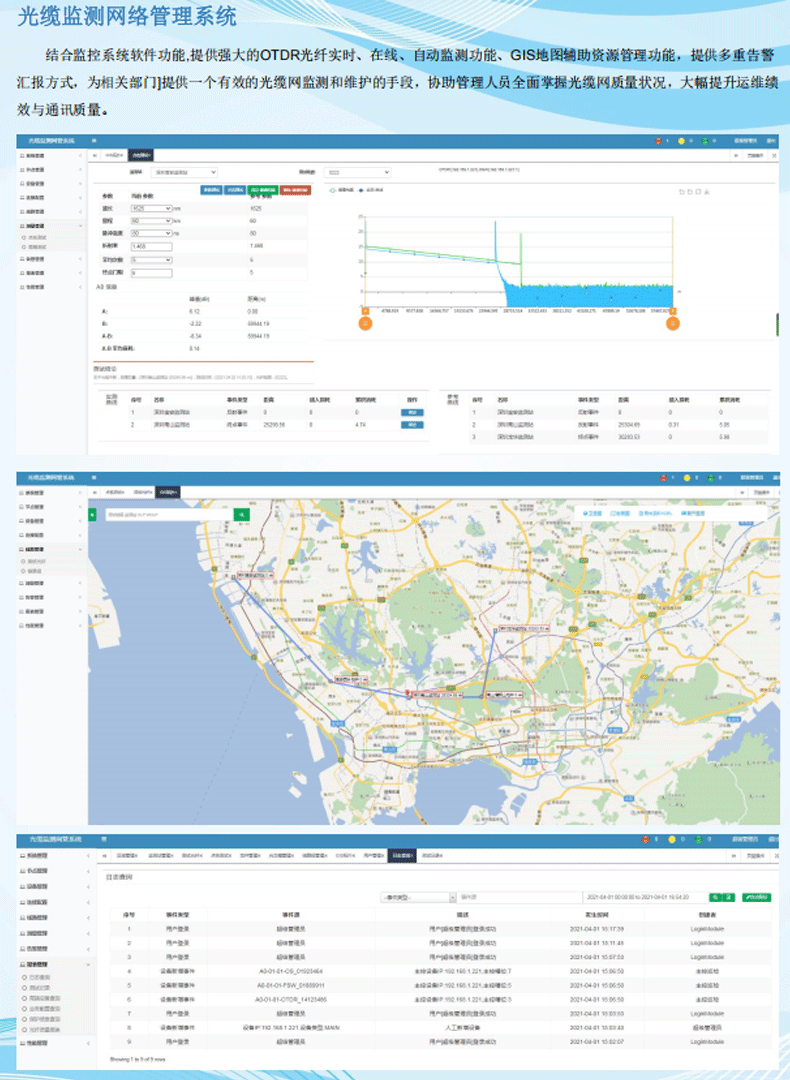The image size is (790, 1080).
Task: Select the 用户管理 tab left of the active log tab
Action: point(373,855)
